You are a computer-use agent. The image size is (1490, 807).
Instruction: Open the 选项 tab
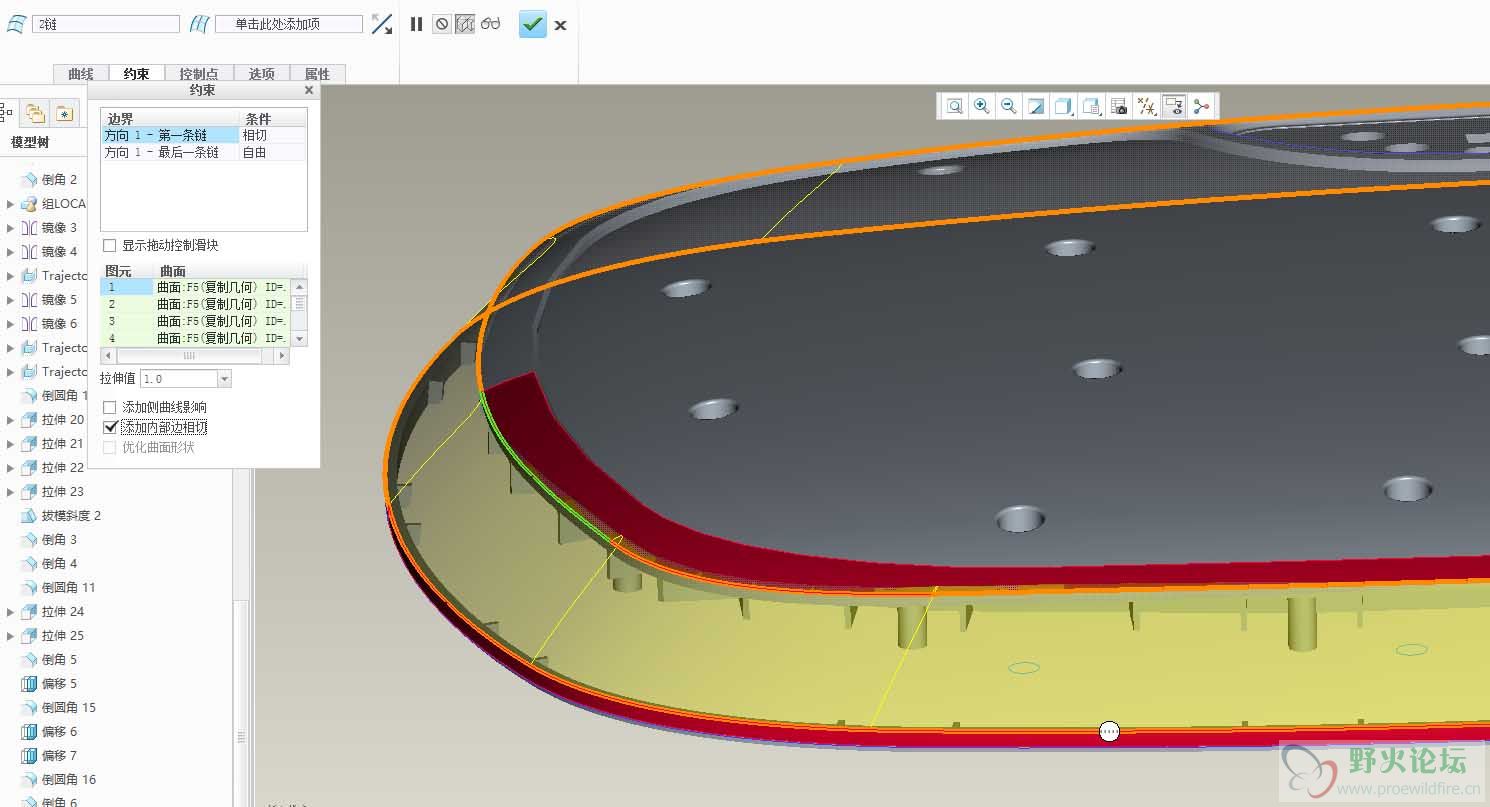(x=262, y=74)
